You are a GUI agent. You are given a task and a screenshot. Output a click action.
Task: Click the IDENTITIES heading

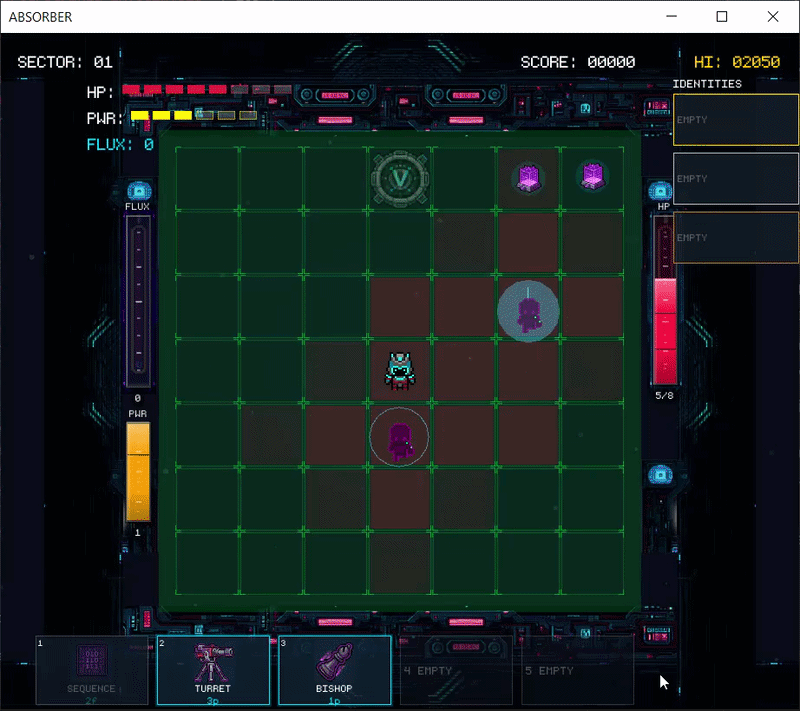tap(707, 84)
